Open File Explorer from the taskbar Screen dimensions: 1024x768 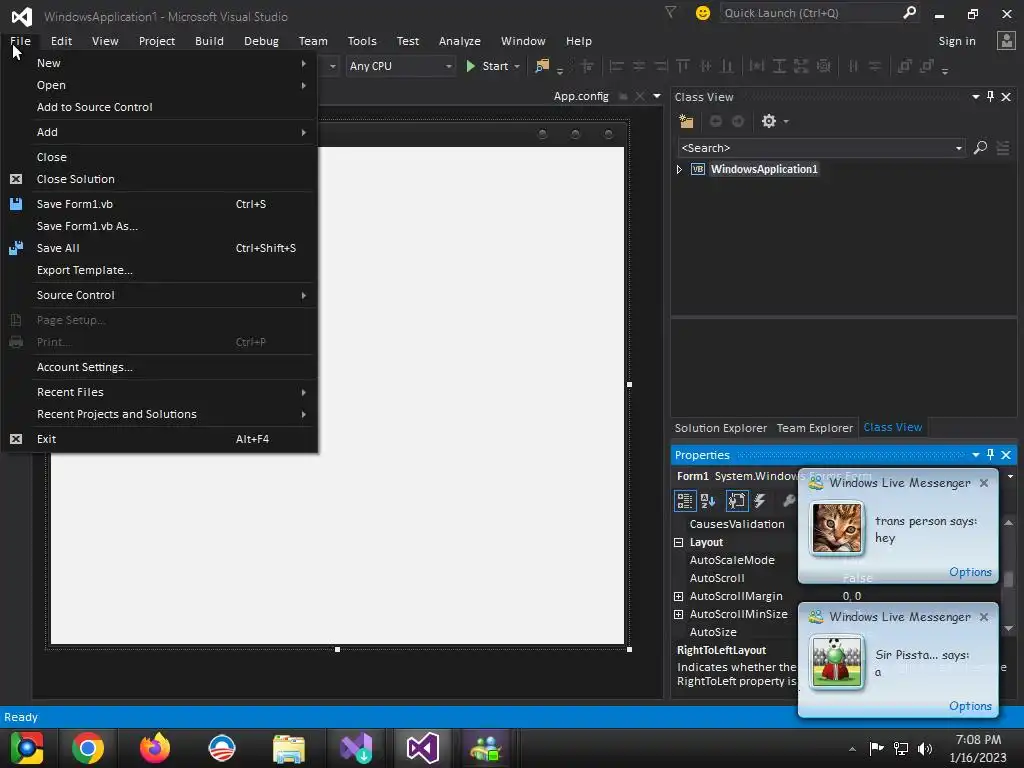pyautogui.click(x=289, y=748)
